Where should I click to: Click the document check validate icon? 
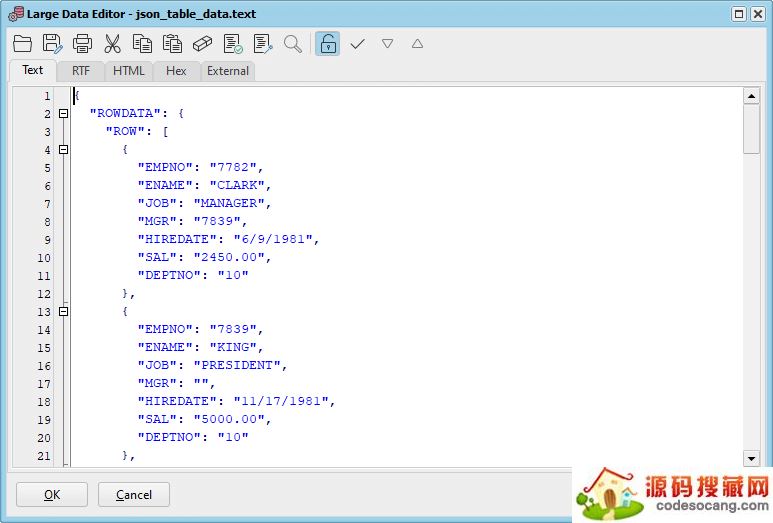[233, 44]
